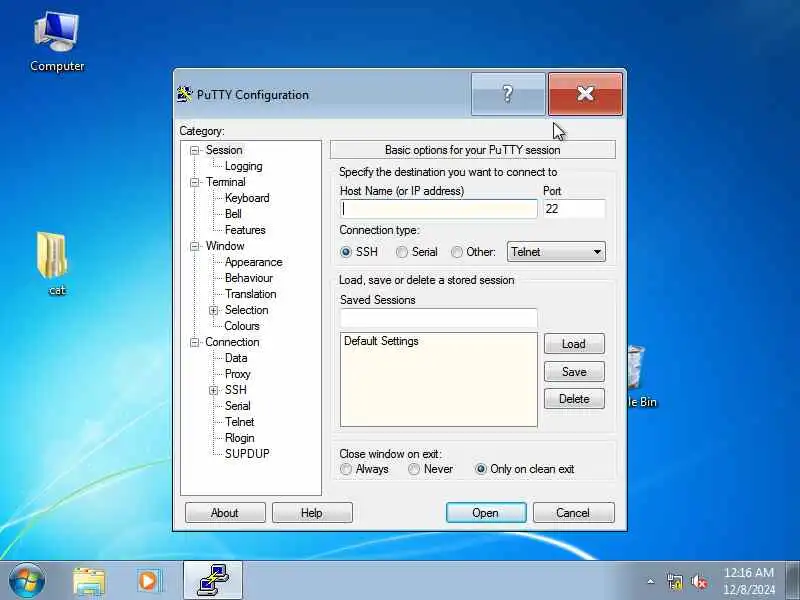Open the Computer desktop icon
Screen dimensions: 800x600
click(x=57, y=42)
